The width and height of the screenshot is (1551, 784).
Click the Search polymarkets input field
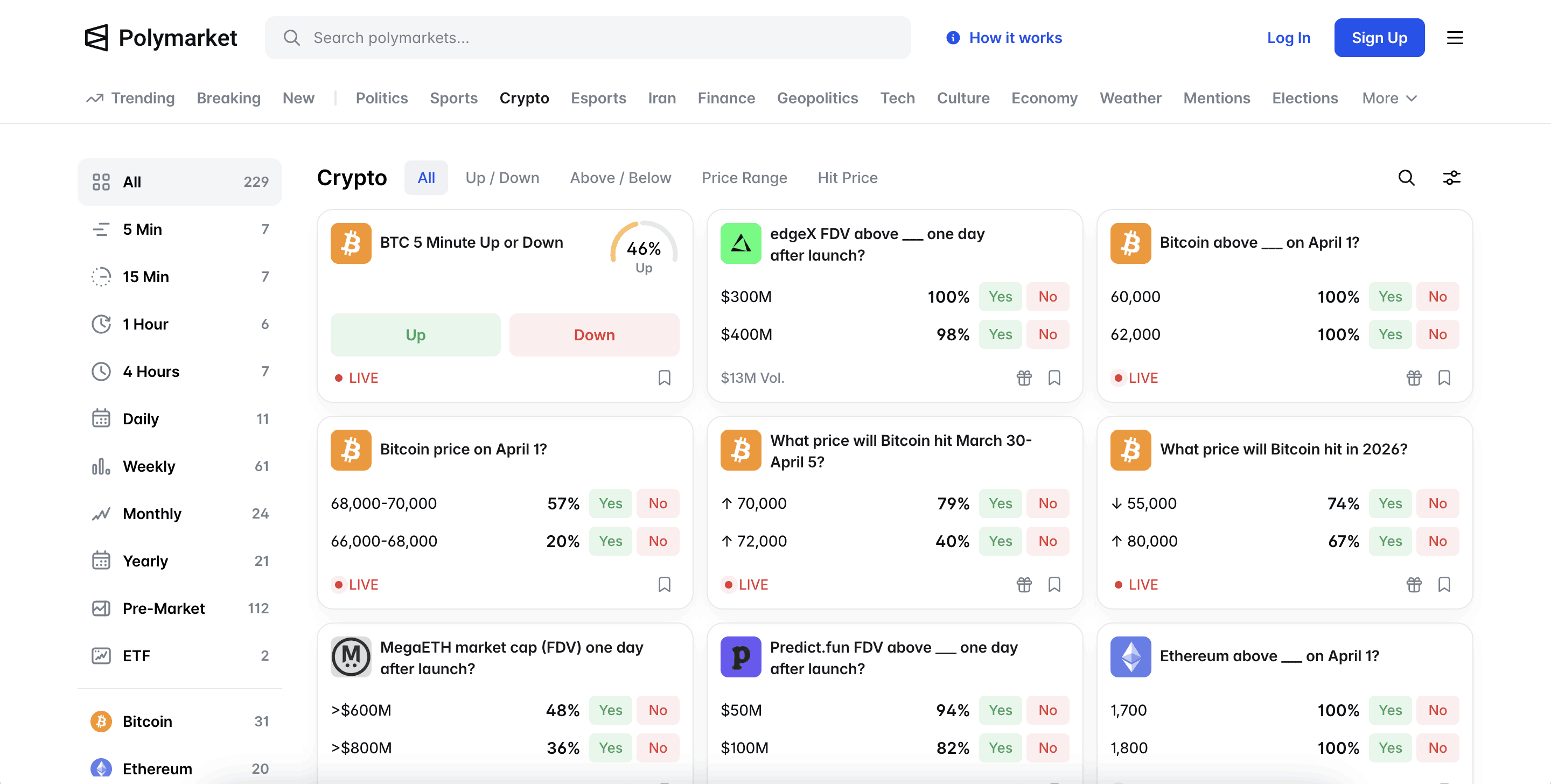click(588, 37)
